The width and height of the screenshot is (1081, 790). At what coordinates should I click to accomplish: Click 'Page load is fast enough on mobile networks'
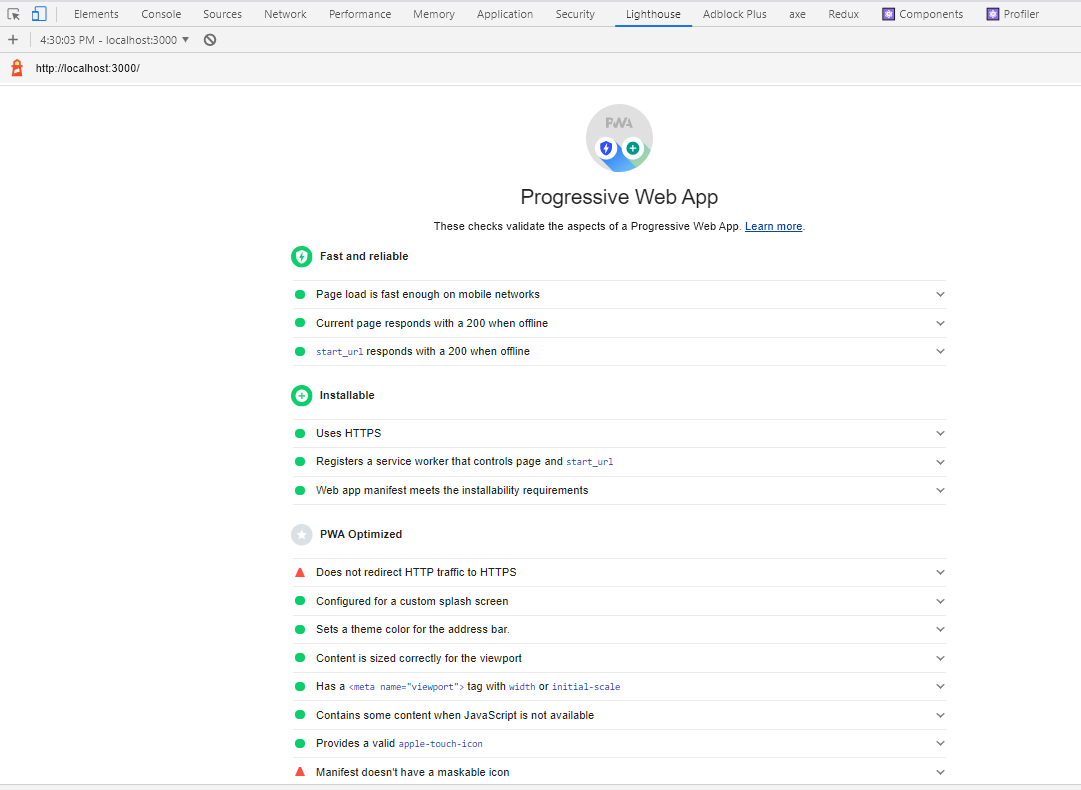click(427, 294)
